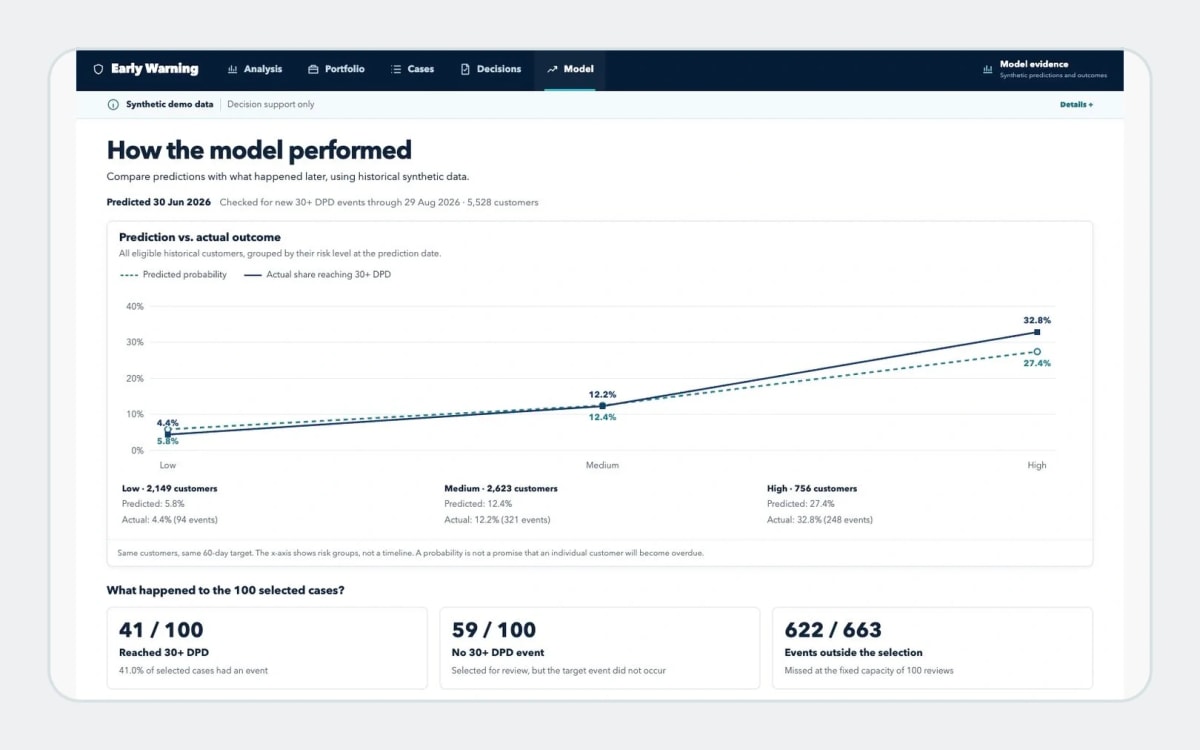The height and width of the screenshot is (750, 1200).
Task: Expand the Details + link
Action: tap(1076, 104)
